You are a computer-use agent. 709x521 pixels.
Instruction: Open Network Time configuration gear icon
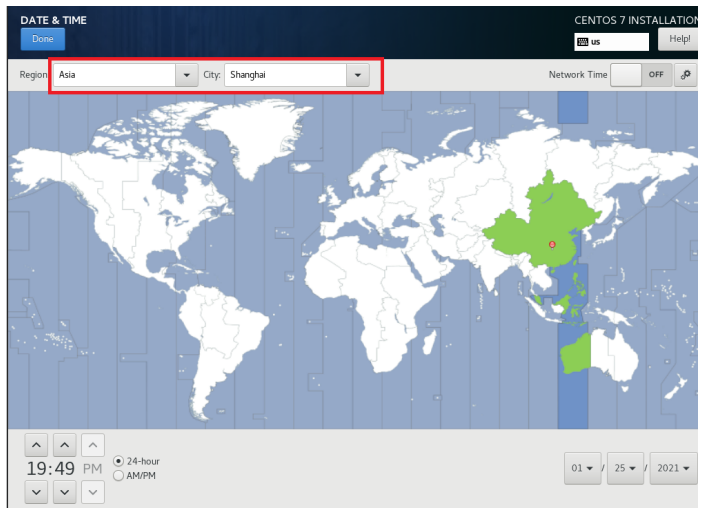point(686,75)
